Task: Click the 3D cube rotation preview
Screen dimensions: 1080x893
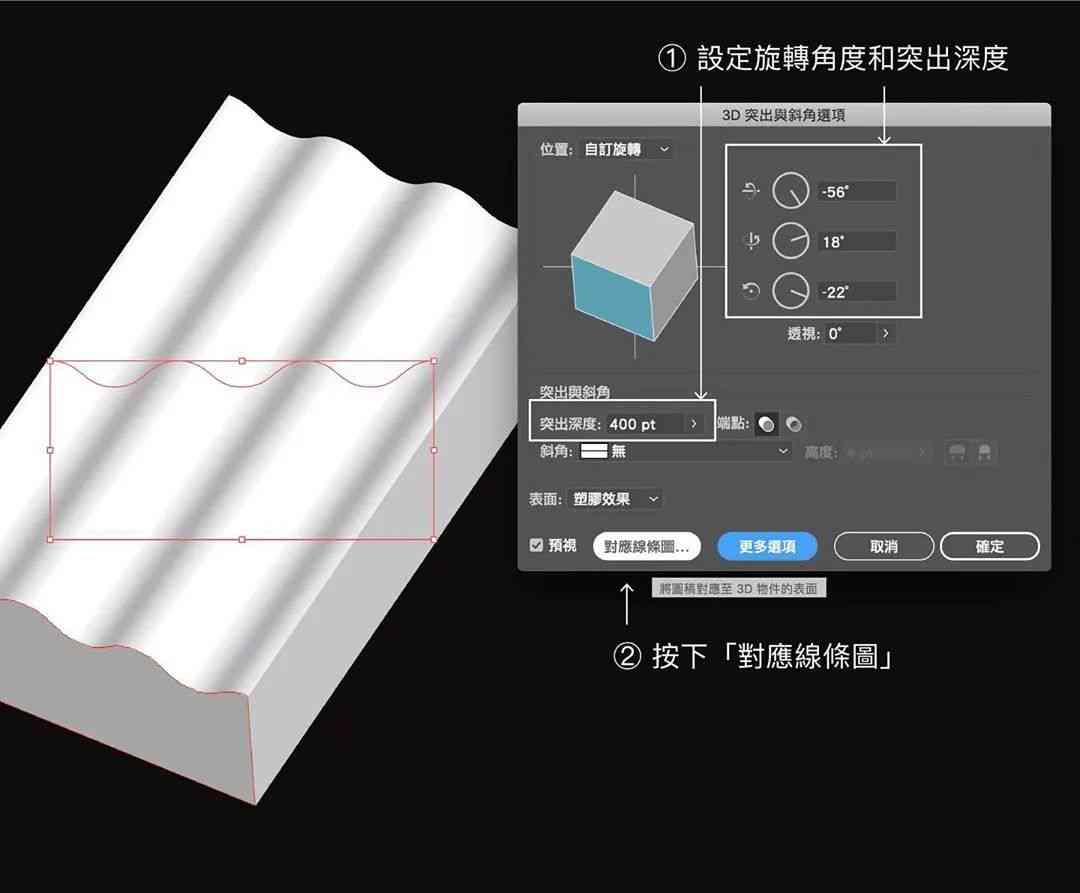Action: click(634, 266)
